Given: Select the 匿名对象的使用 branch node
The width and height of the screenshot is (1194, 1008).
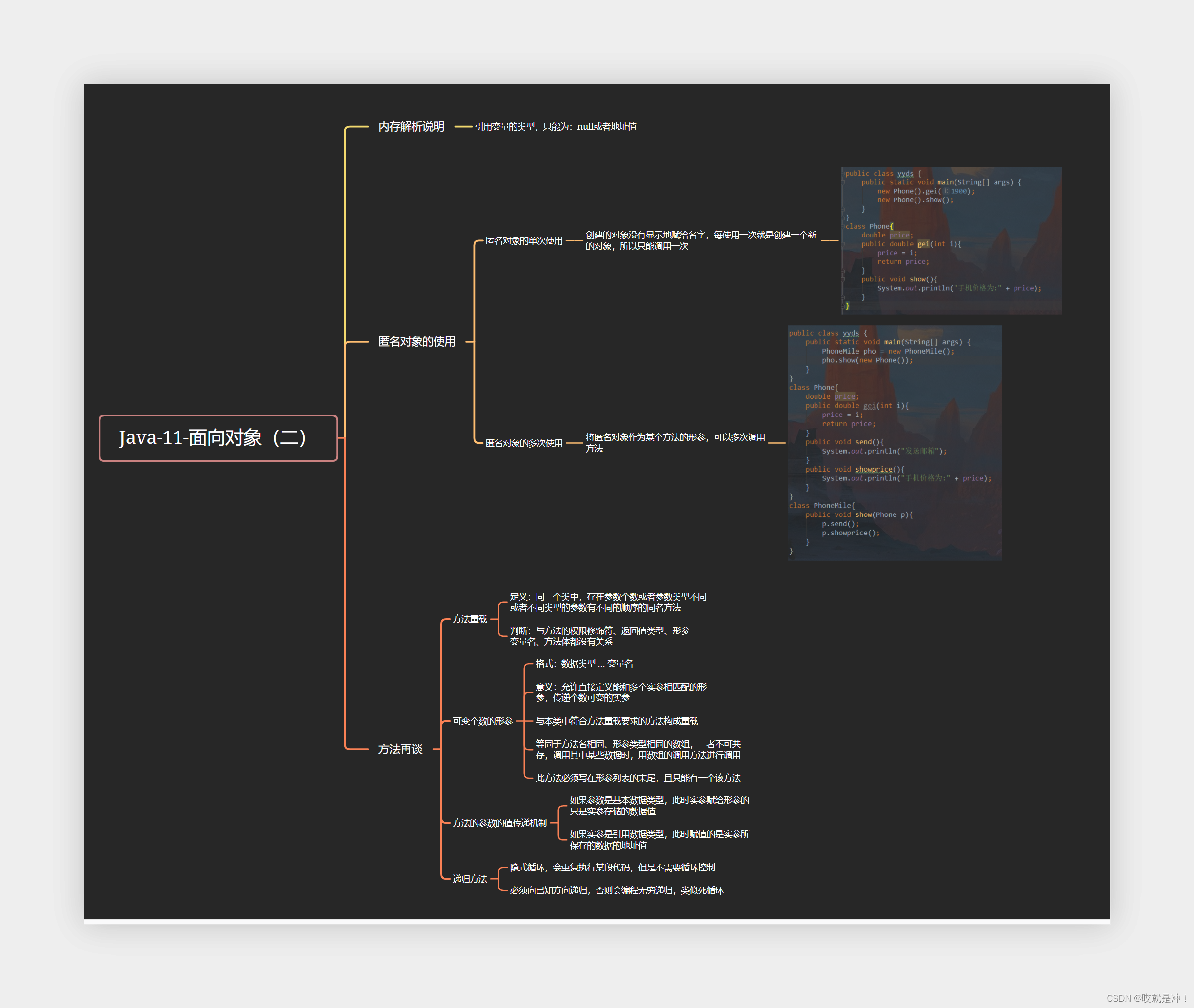Looking at the screenshot, I should (x=416, y=342).
